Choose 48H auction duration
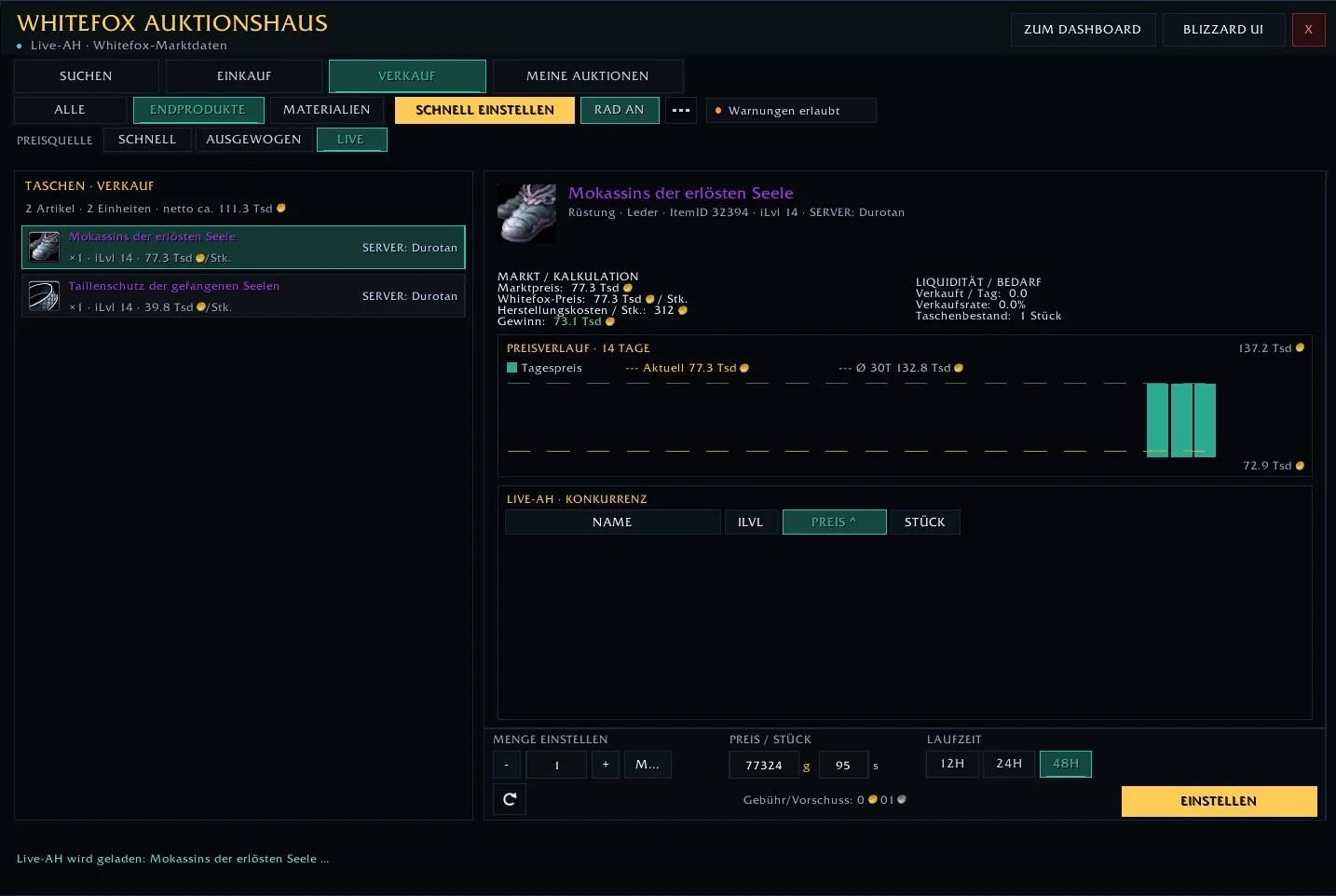This screenshot has width=1336, height=896. tap(1065, 764)
